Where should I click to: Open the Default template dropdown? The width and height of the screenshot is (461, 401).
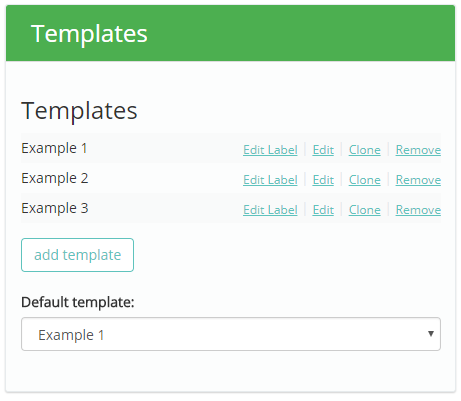(x=231, y=334)
